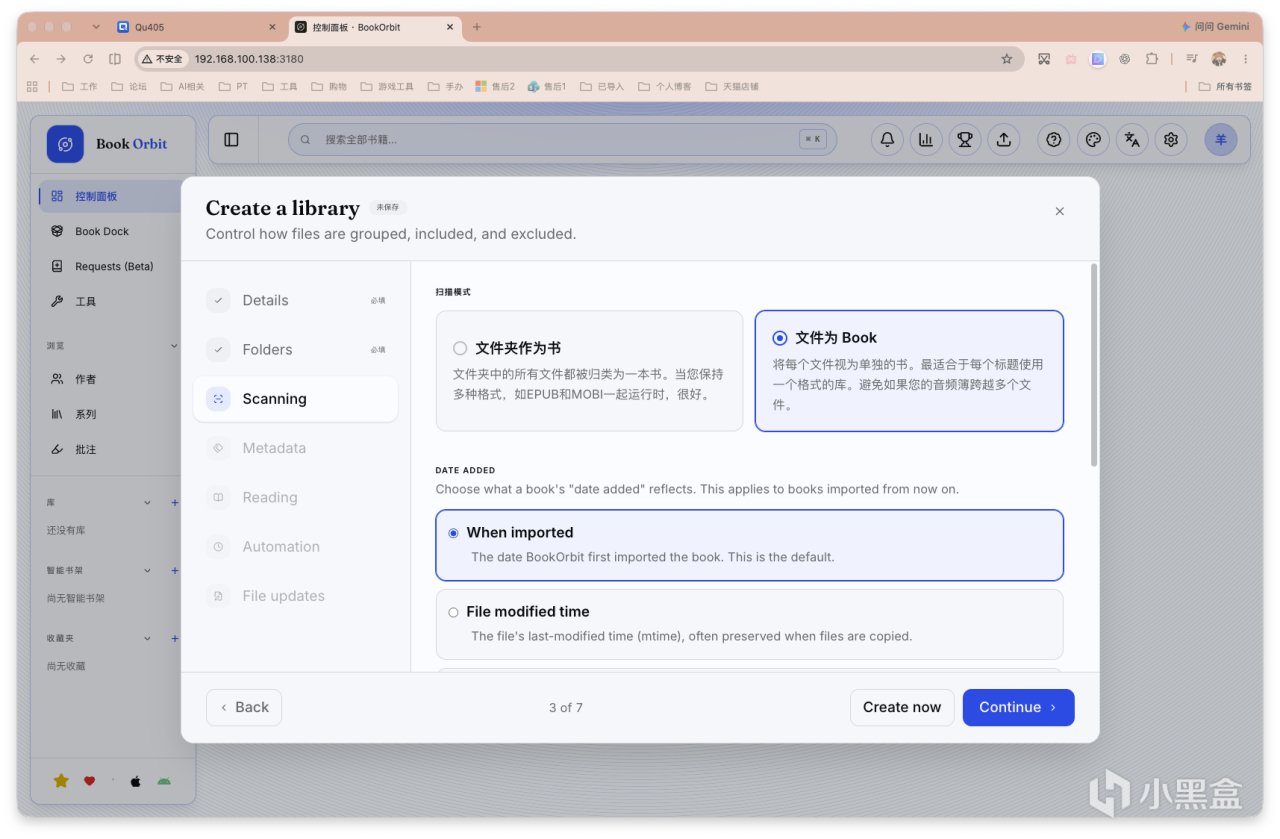
Task: Click the Create now button
Action: [x=902, y=707]
